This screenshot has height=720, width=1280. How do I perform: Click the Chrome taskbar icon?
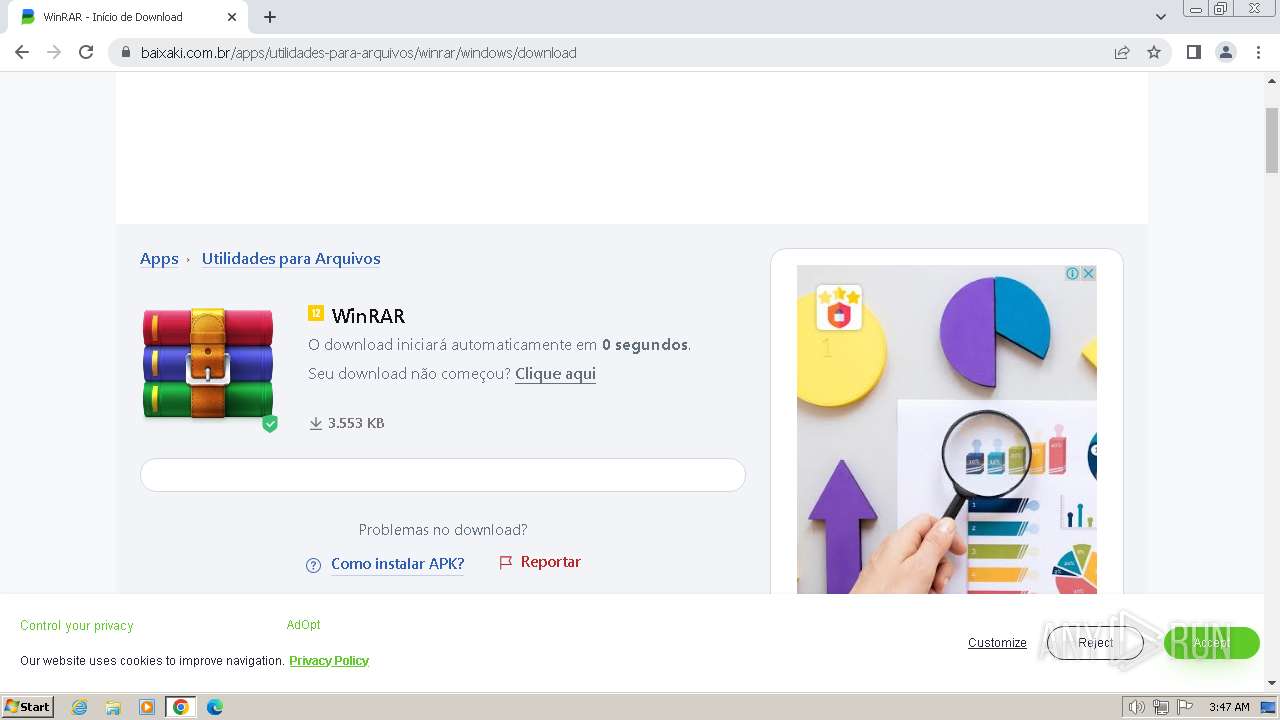(181, 707)
